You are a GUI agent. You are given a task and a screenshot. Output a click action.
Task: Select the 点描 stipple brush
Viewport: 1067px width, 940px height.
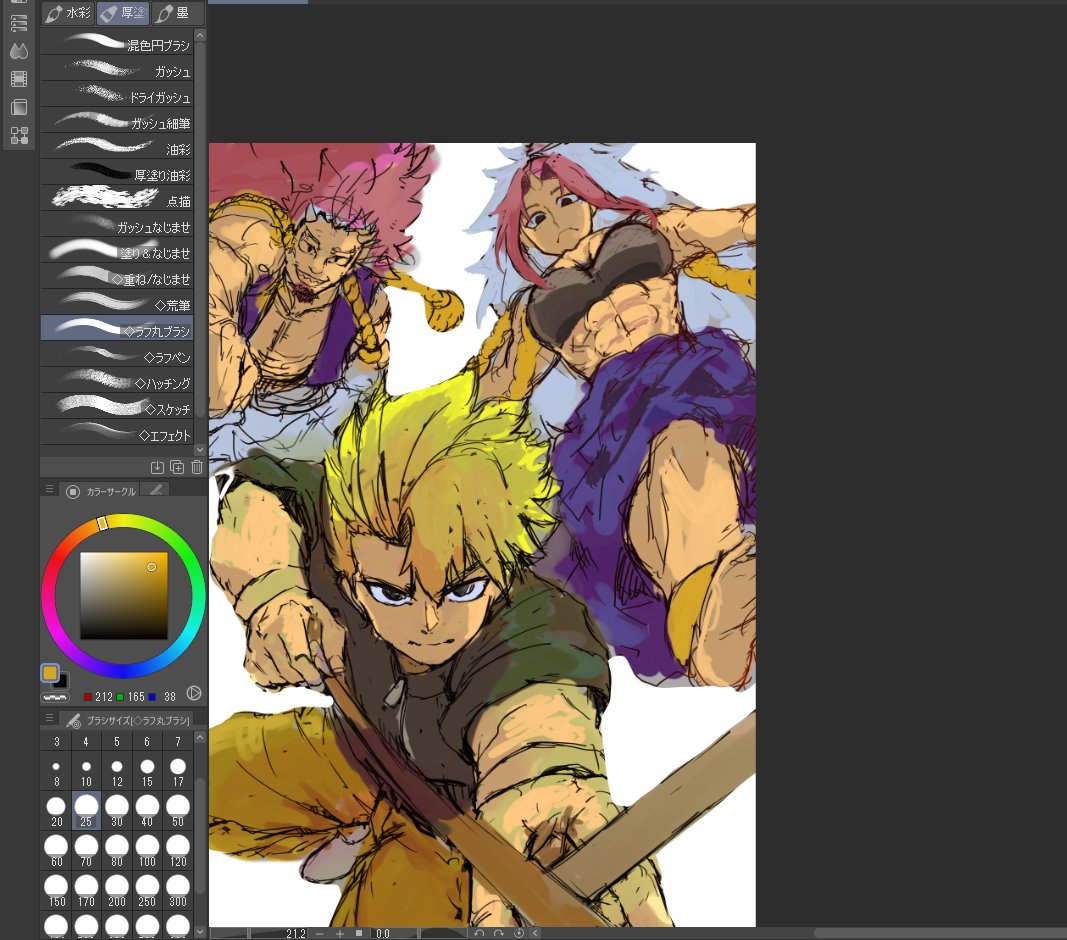(117, 198)
